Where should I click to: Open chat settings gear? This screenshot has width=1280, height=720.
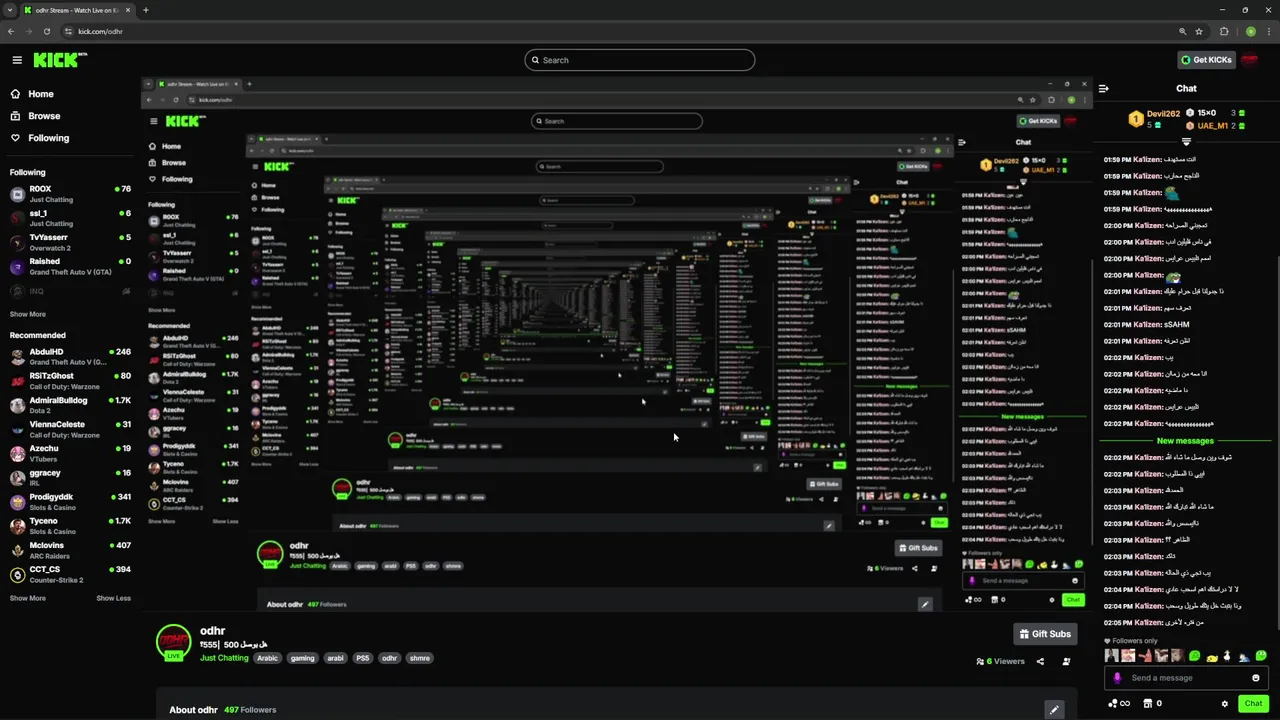click(1224, 703)
